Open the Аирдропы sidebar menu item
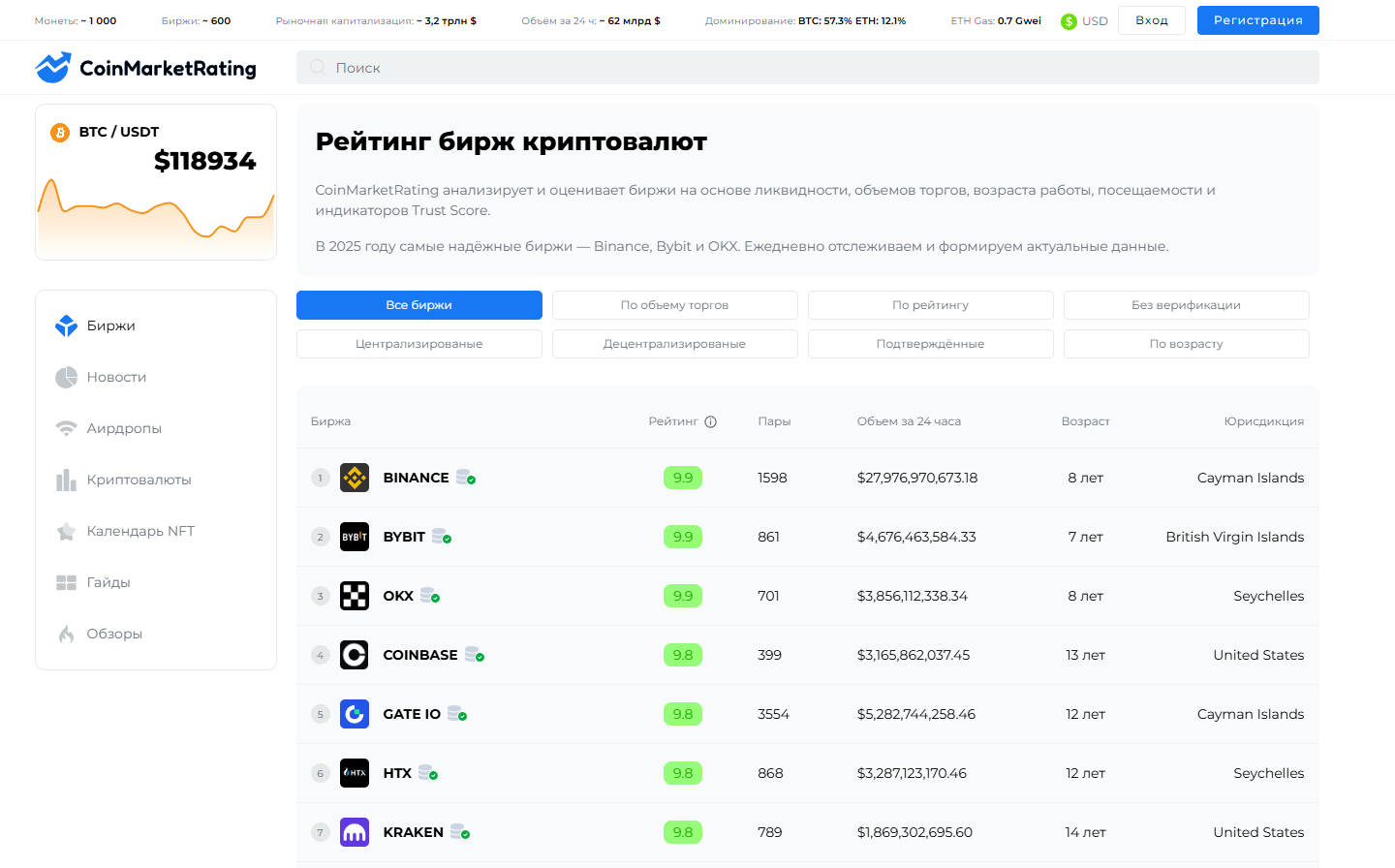The image size is (1395, 868). tap(156, 428)
